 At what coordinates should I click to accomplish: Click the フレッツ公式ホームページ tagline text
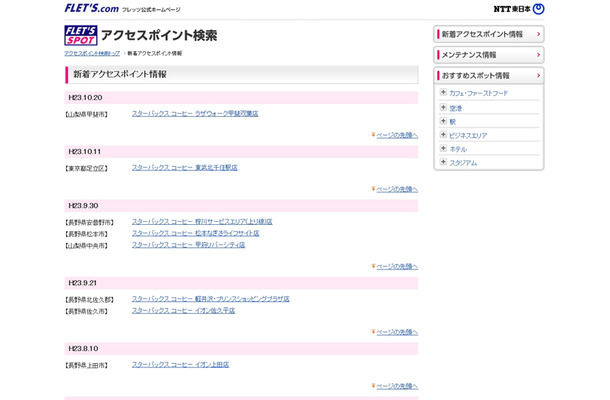[x=151, y=10]
